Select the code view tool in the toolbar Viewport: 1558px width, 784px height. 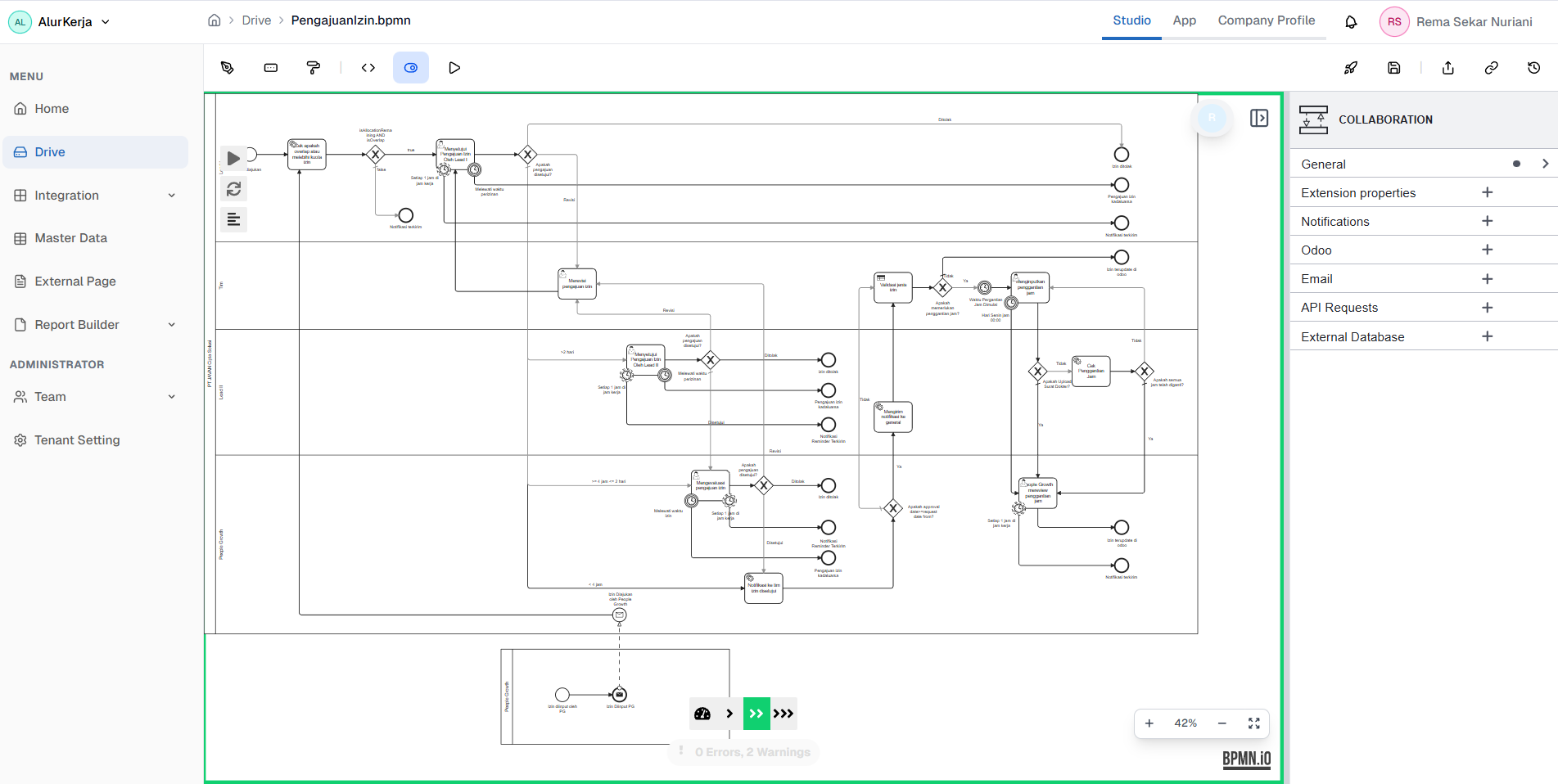point(368,67)
